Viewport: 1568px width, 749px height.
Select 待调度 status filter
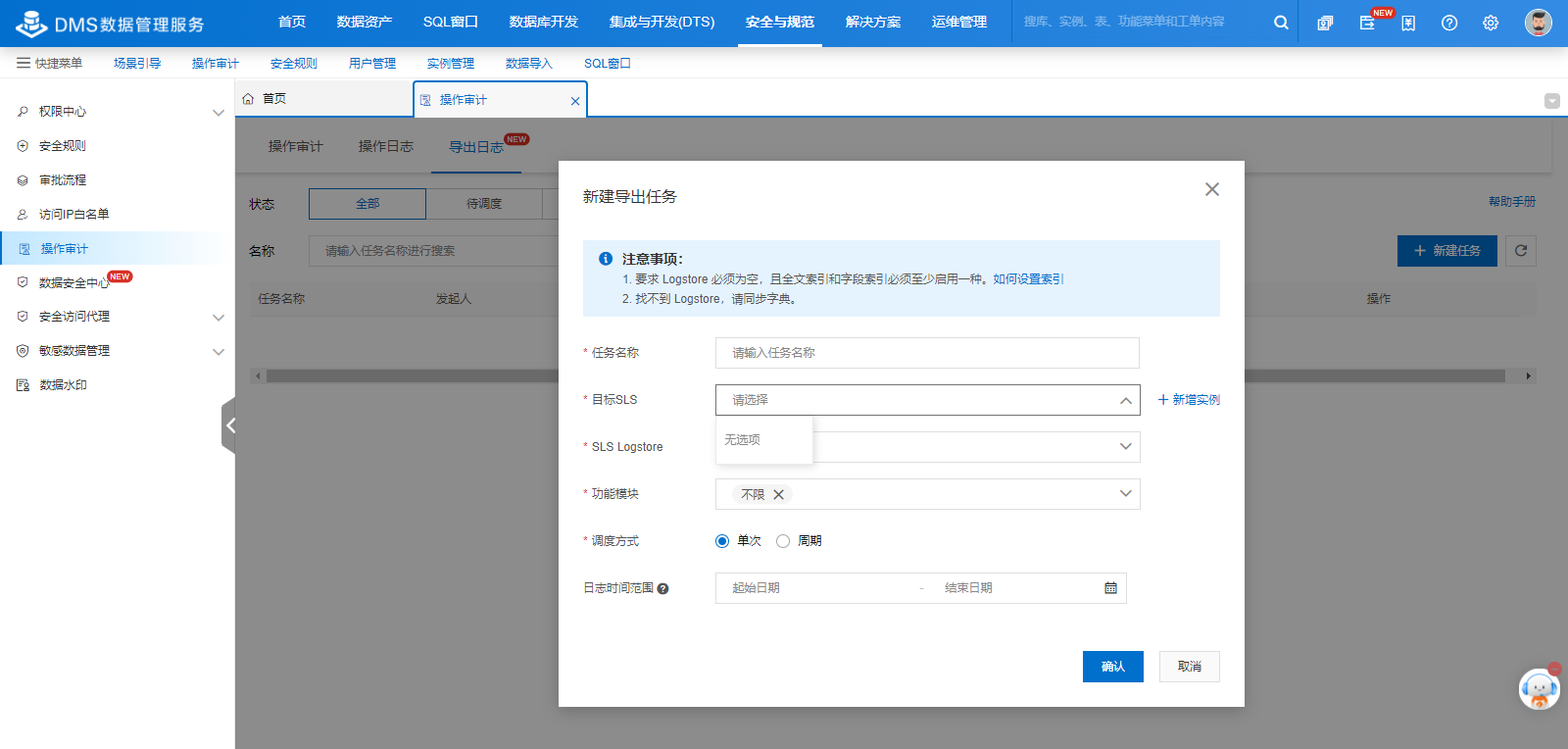(484, 204)
